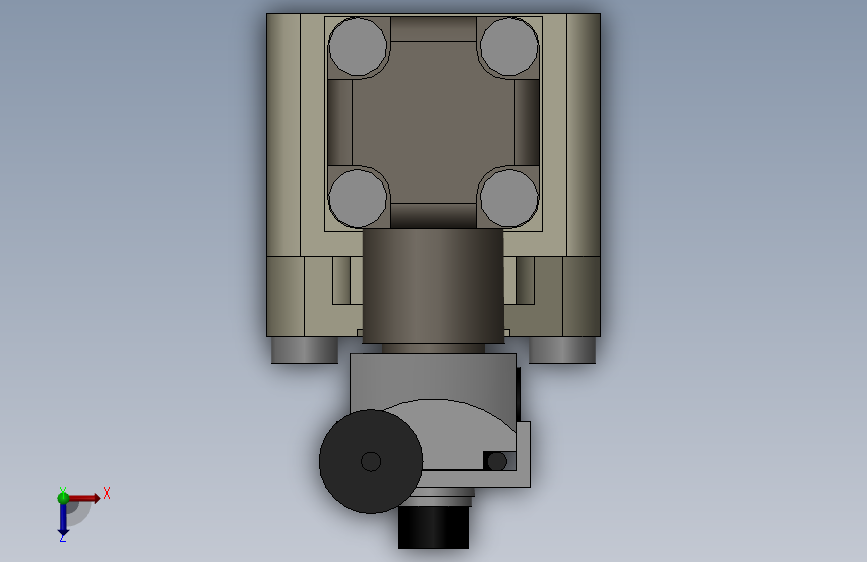The width and height of the screenshot is (867, 562).
Task: Select the central square brown face between bolts
Action: (x=434, y=122)
